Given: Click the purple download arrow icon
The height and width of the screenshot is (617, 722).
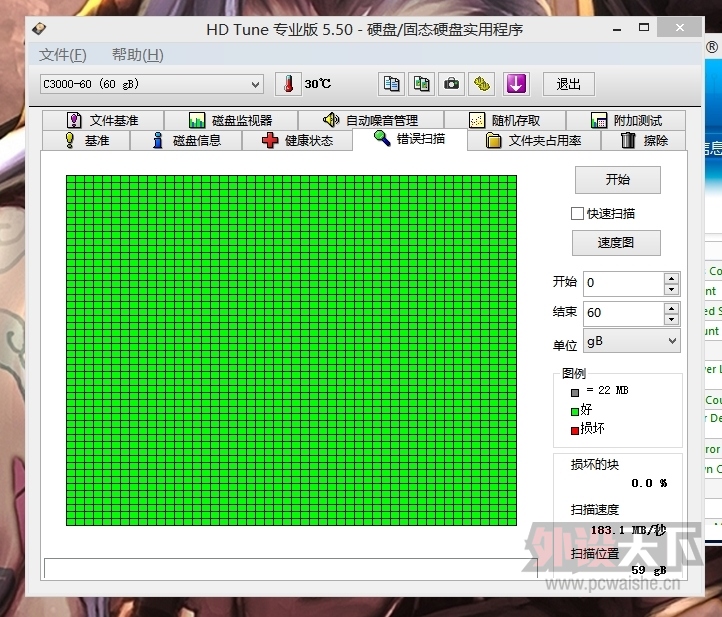Looking at the screenshot, I should coord(516,84).
